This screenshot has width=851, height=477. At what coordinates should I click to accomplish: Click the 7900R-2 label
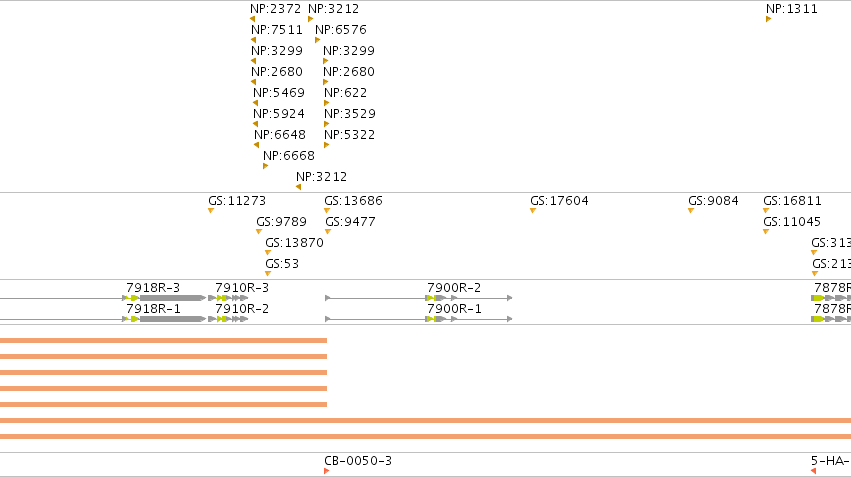point(454,288)
